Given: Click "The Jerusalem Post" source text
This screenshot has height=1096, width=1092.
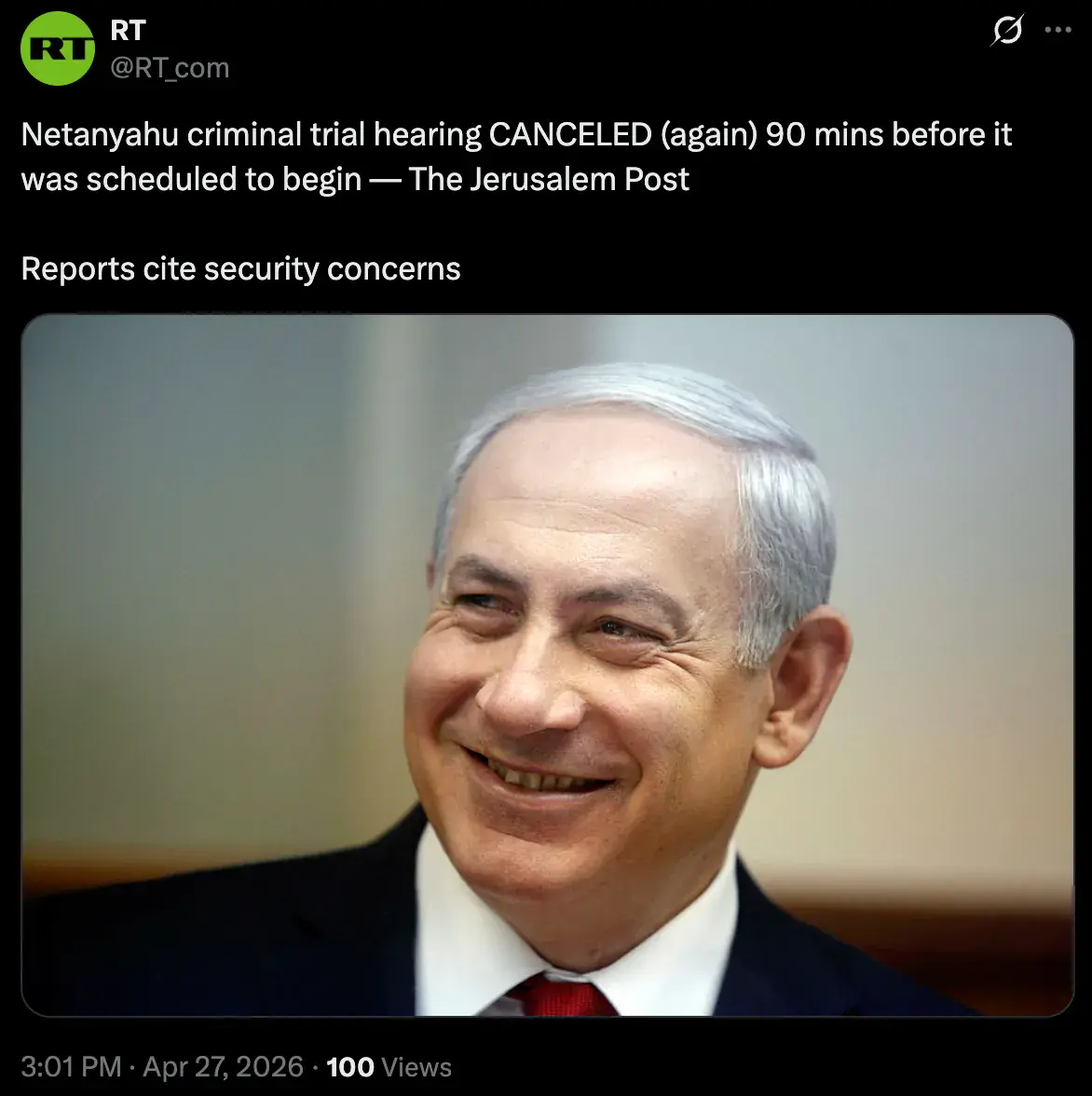Looking at the screenshot, I should [x=549, y=179].
